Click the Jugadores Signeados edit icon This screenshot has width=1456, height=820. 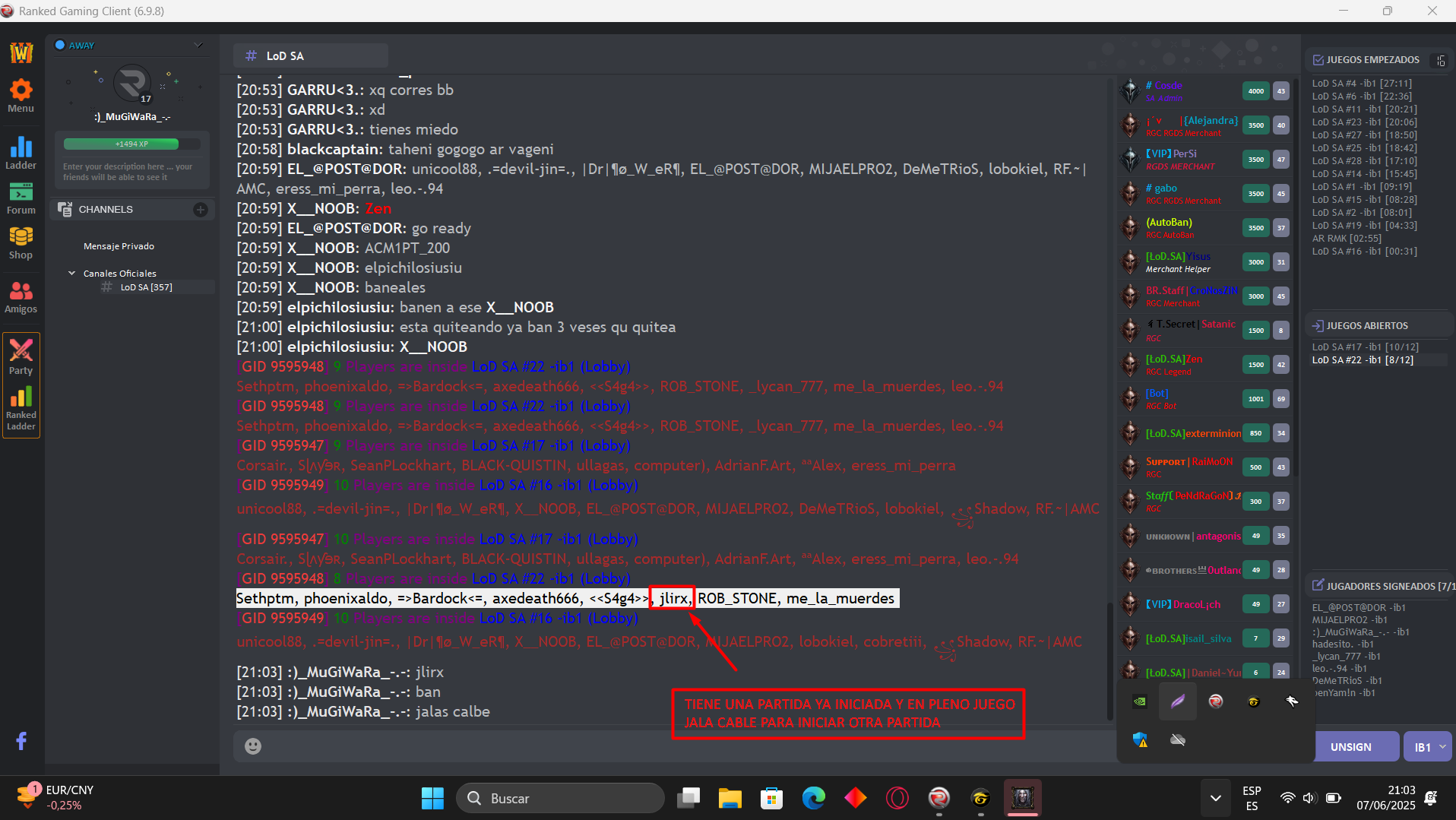(x=1318, y=585)
